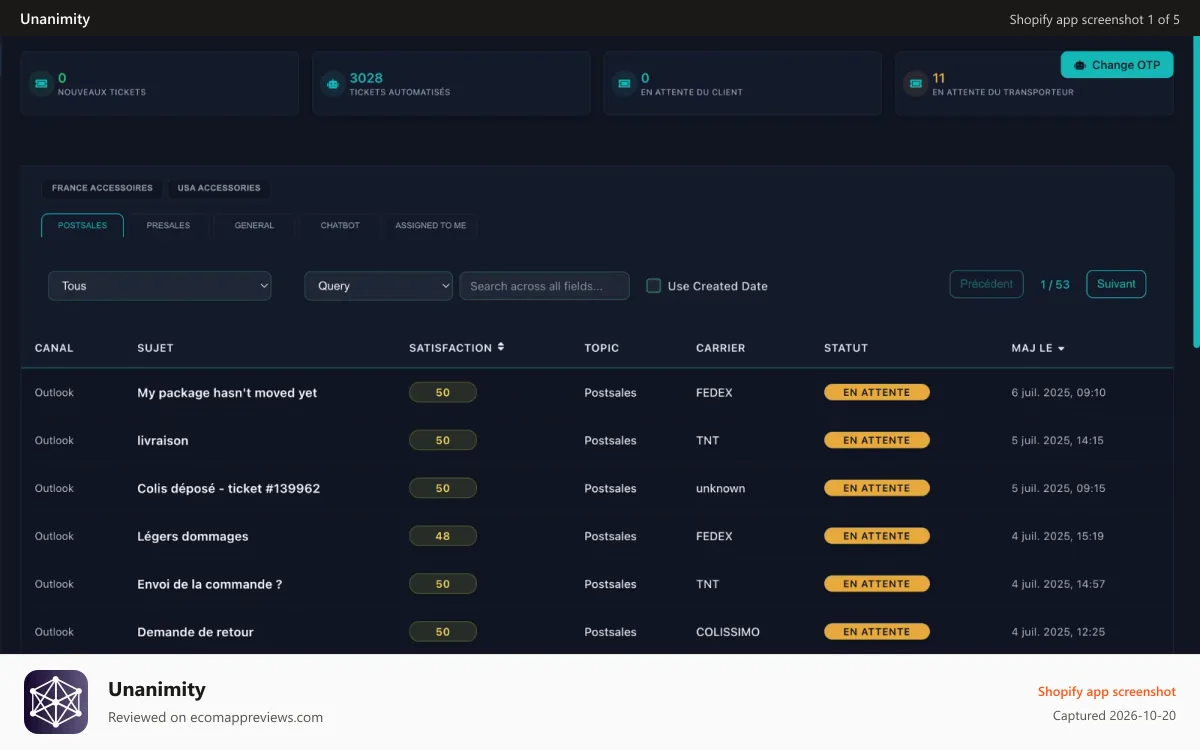
Task: Click the Shopify app screenshot link text
Action: point(1107,692)
